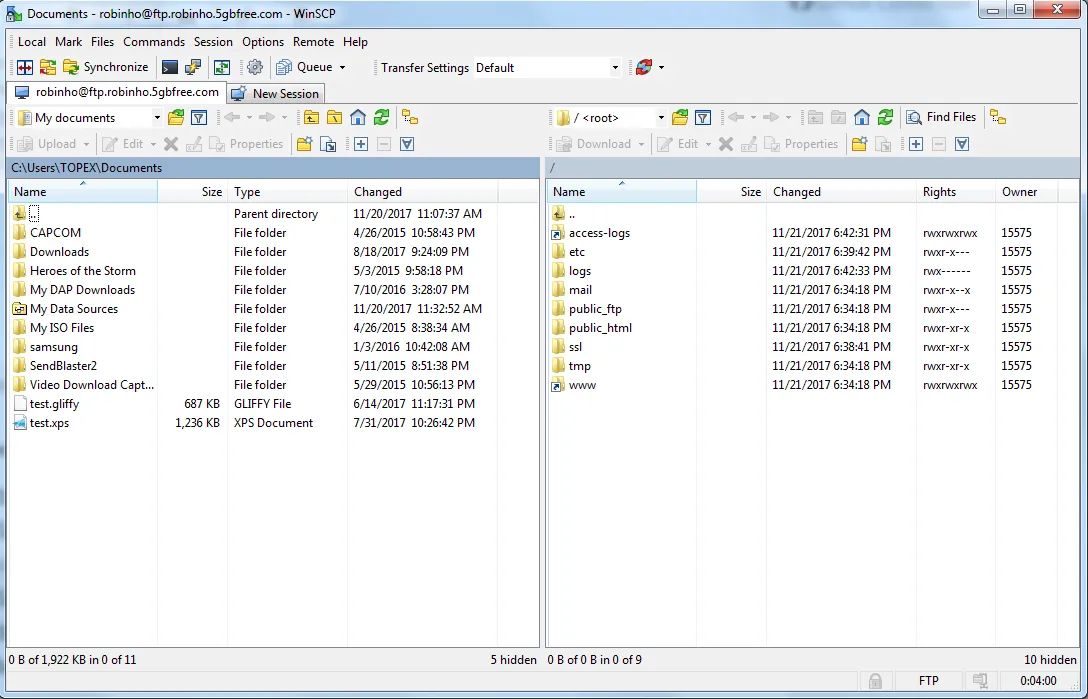The height and width of the screenshot is (699, 1088).
Task: Open the terminal console icon
Action: (x=170, y=67)
